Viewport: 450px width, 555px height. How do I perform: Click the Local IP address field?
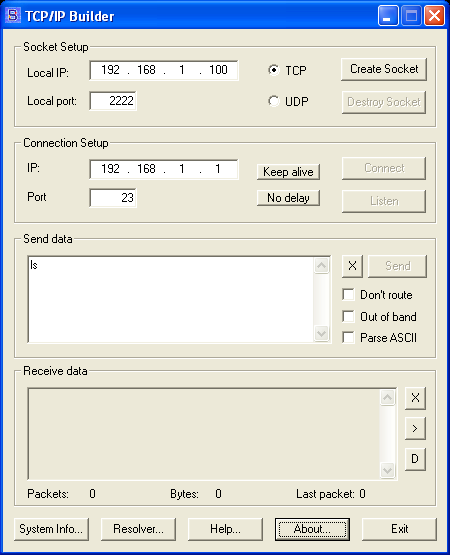coord(164,70)
